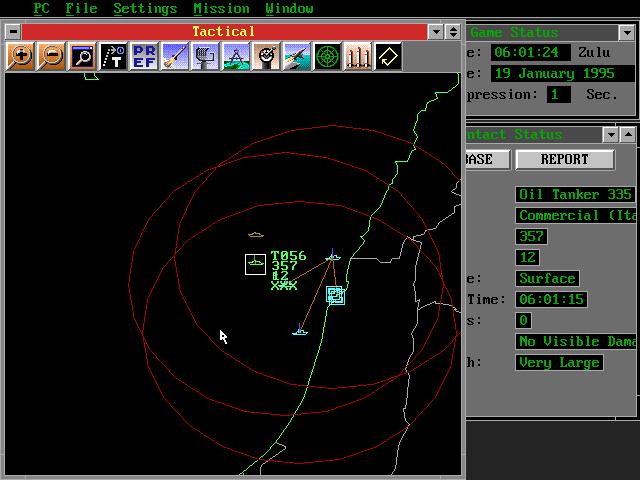Toggle the green range circles icon
The image size is (640, 480).
(x=327, y=56)
